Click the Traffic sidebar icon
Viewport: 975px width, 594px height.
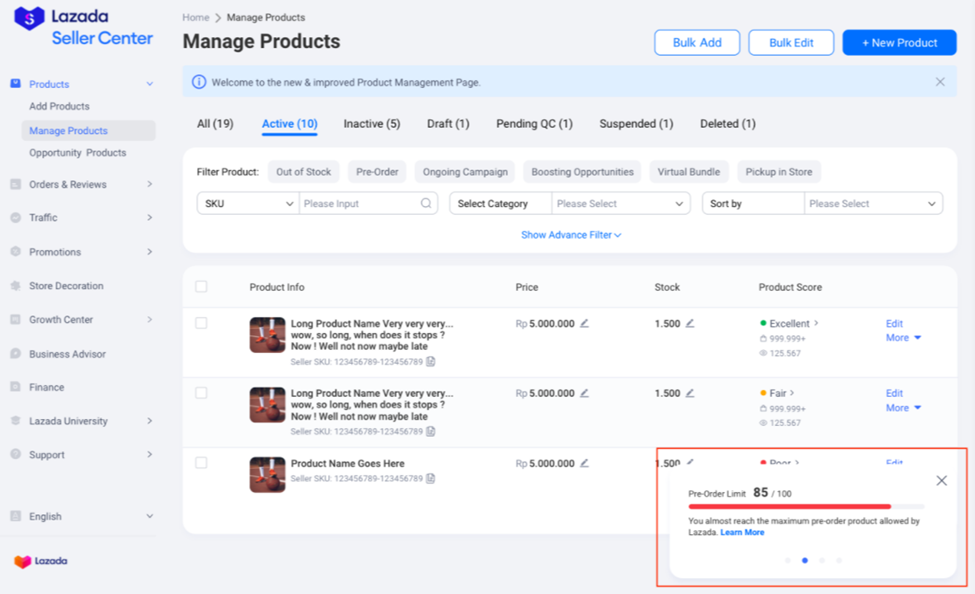coord(16,217)
